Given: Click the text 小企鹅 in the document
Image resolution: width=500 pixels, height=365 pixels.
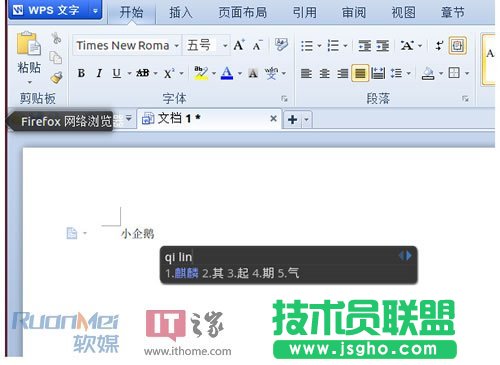Looking at the screenshot, I should click(x=137, y=234).
